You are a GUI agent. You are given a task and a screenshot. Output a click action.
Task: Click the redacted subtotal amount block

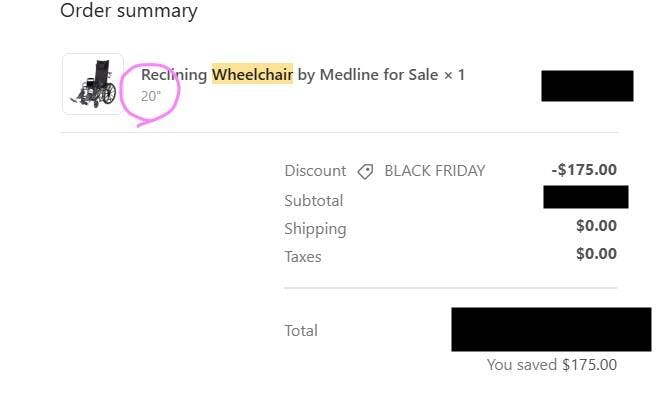(585, 197)
